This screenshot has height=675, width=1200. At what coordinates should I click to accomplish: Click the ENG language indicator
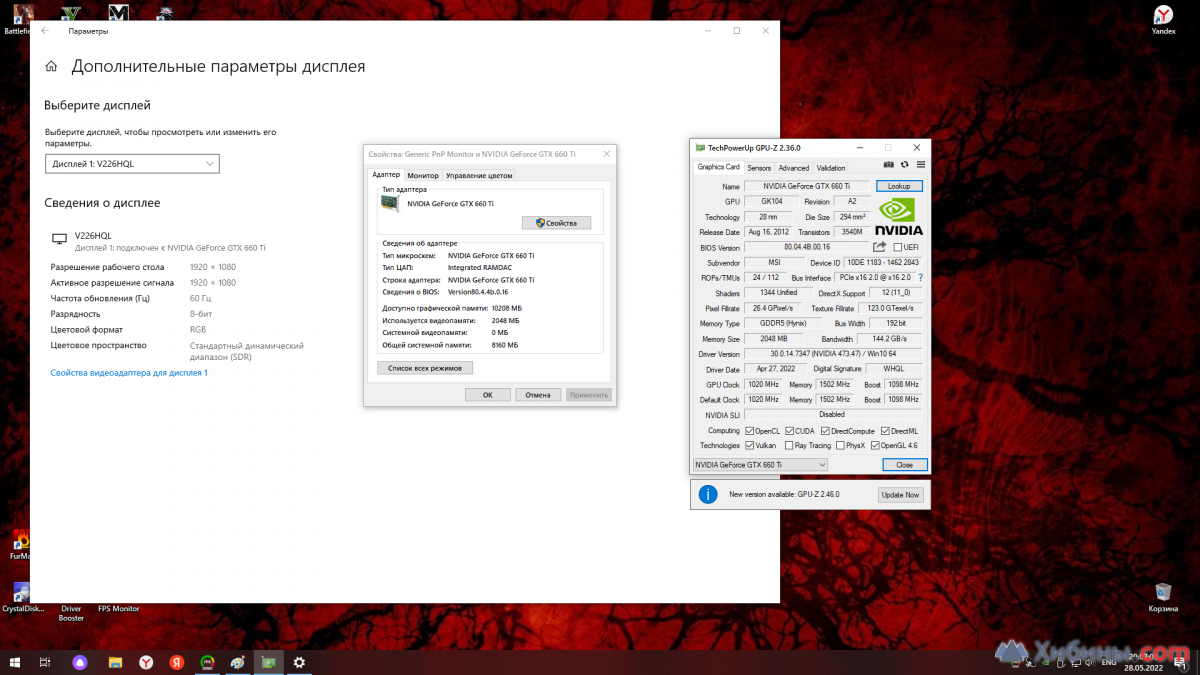tap(1109, 662)
